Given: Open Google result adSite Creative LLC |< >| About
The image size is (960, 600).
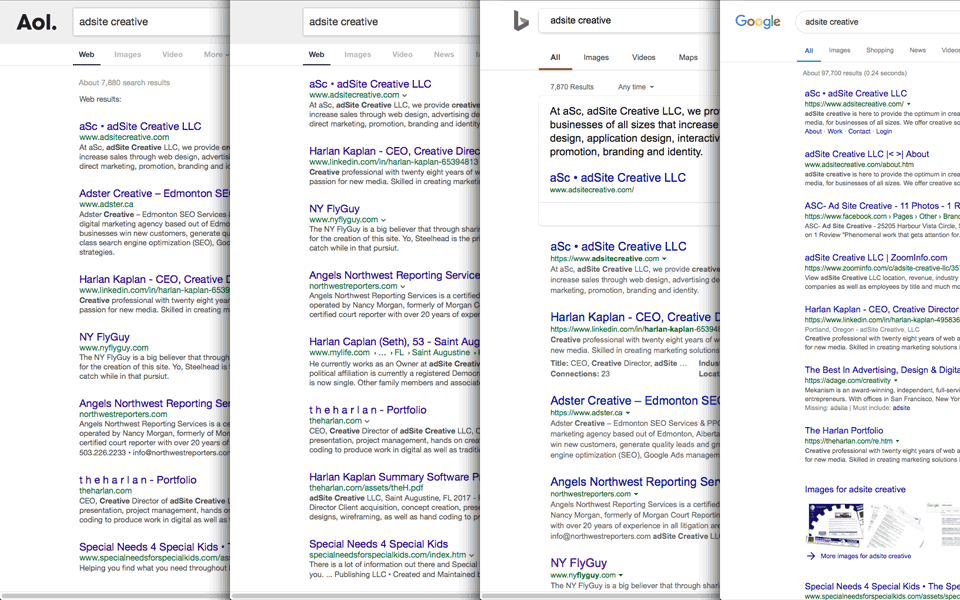Looking at the screenshot, I should tap(866, 154).
